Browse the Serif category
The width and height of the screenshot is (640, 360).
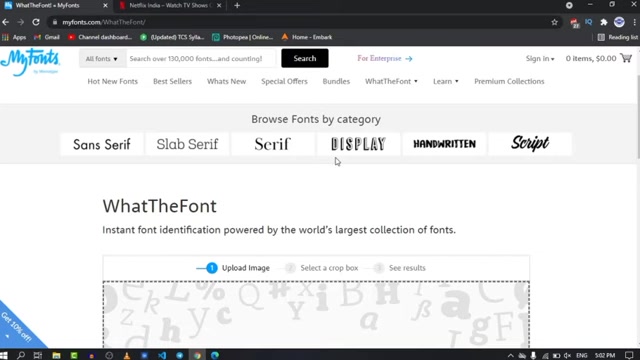(273, 144)
